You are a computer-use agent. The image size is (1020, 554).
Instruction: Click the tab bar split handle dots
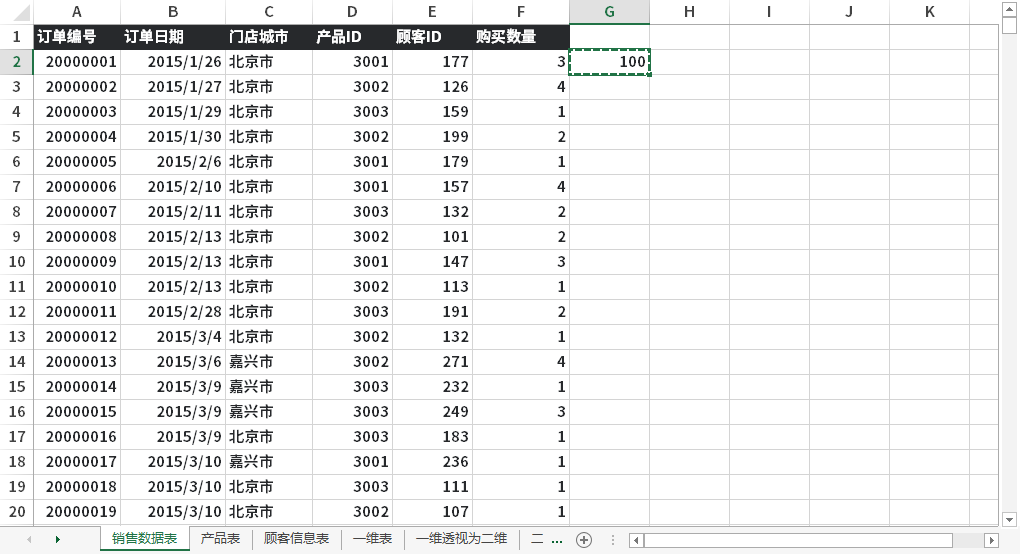coord(612,540)
